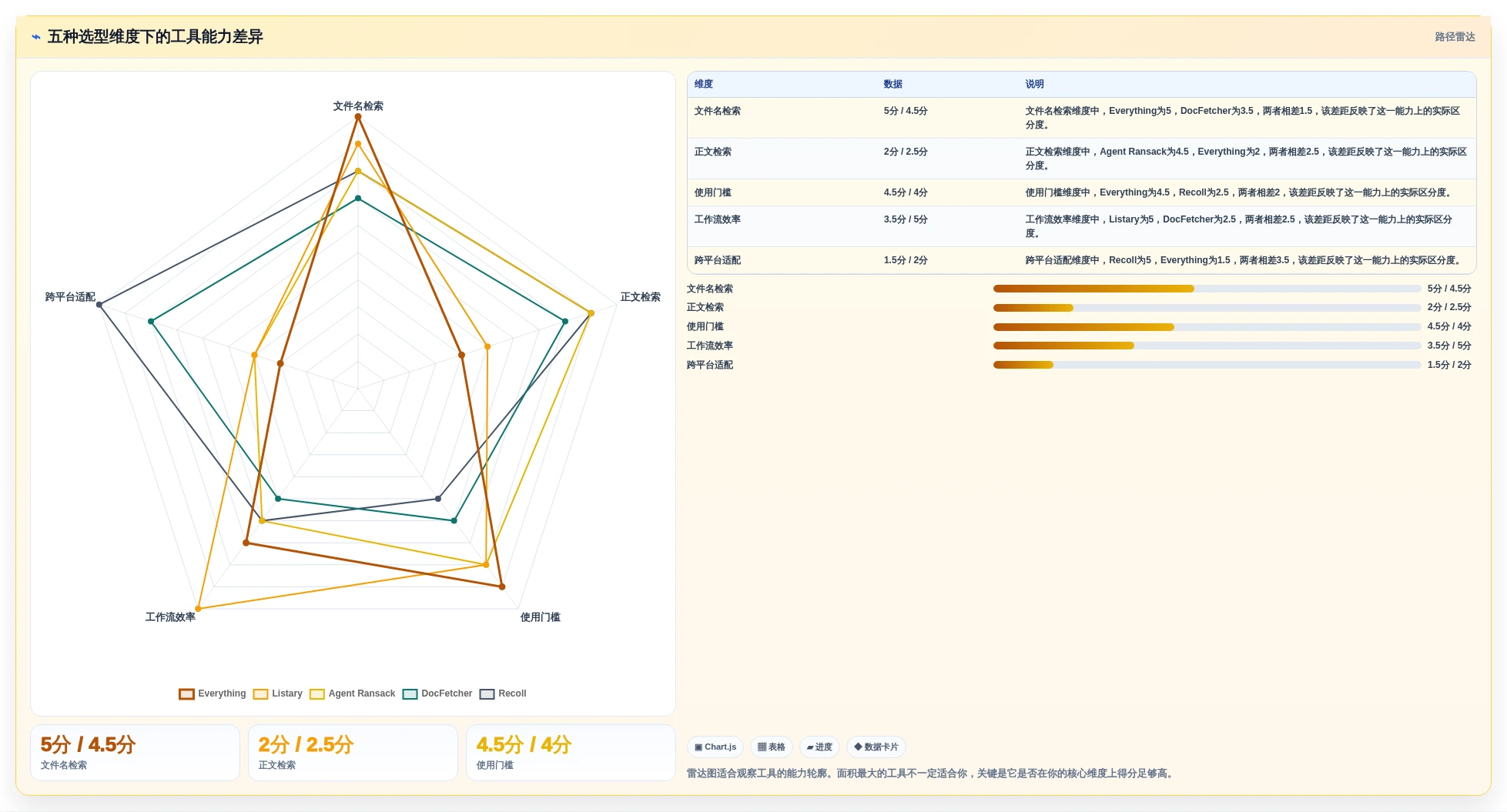Click Everything's data point on 使用门槛 axis
This screenshot has height=812, width=1507.
[x=502, y=586]
